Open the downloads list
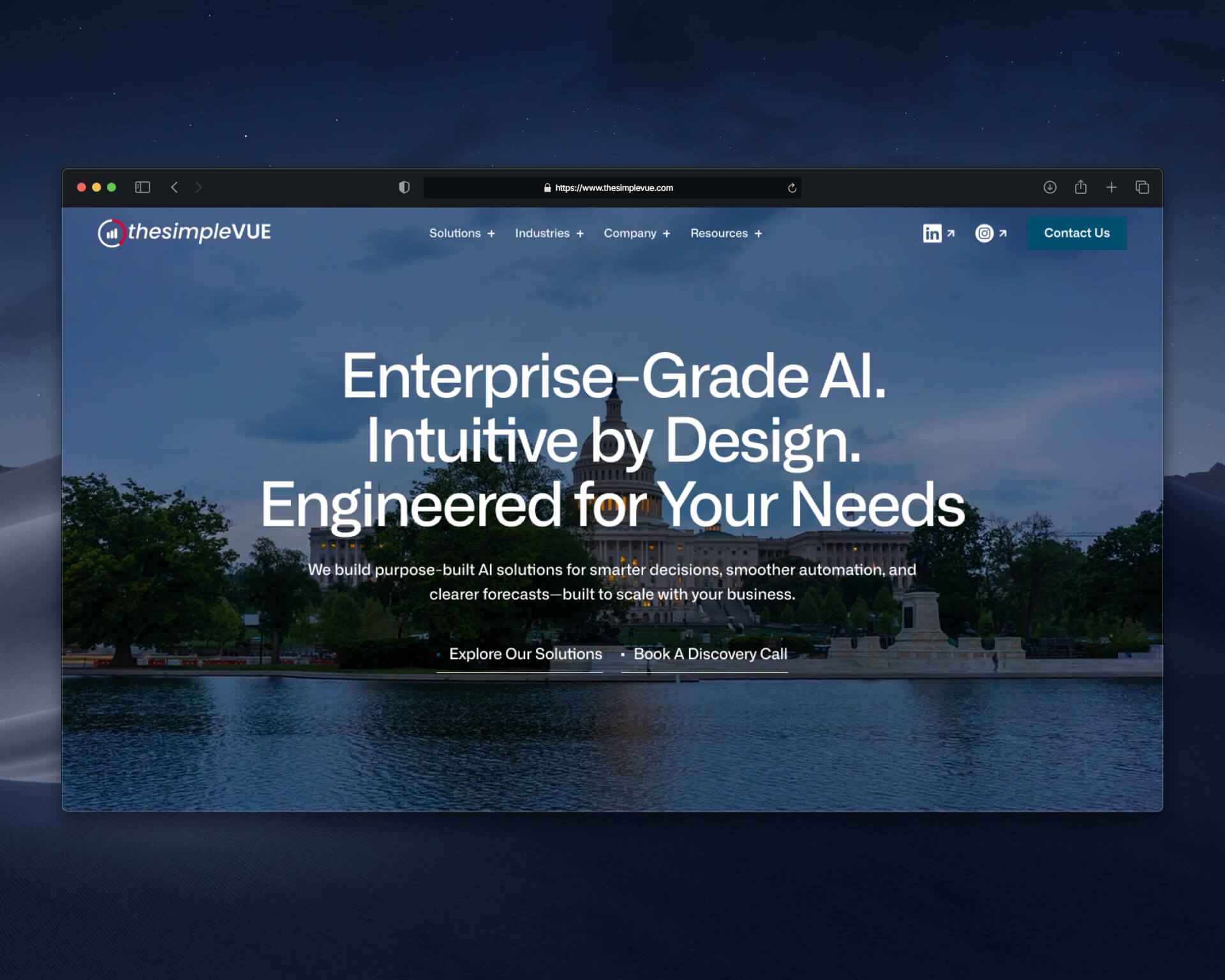 [x=1050, y=187]
